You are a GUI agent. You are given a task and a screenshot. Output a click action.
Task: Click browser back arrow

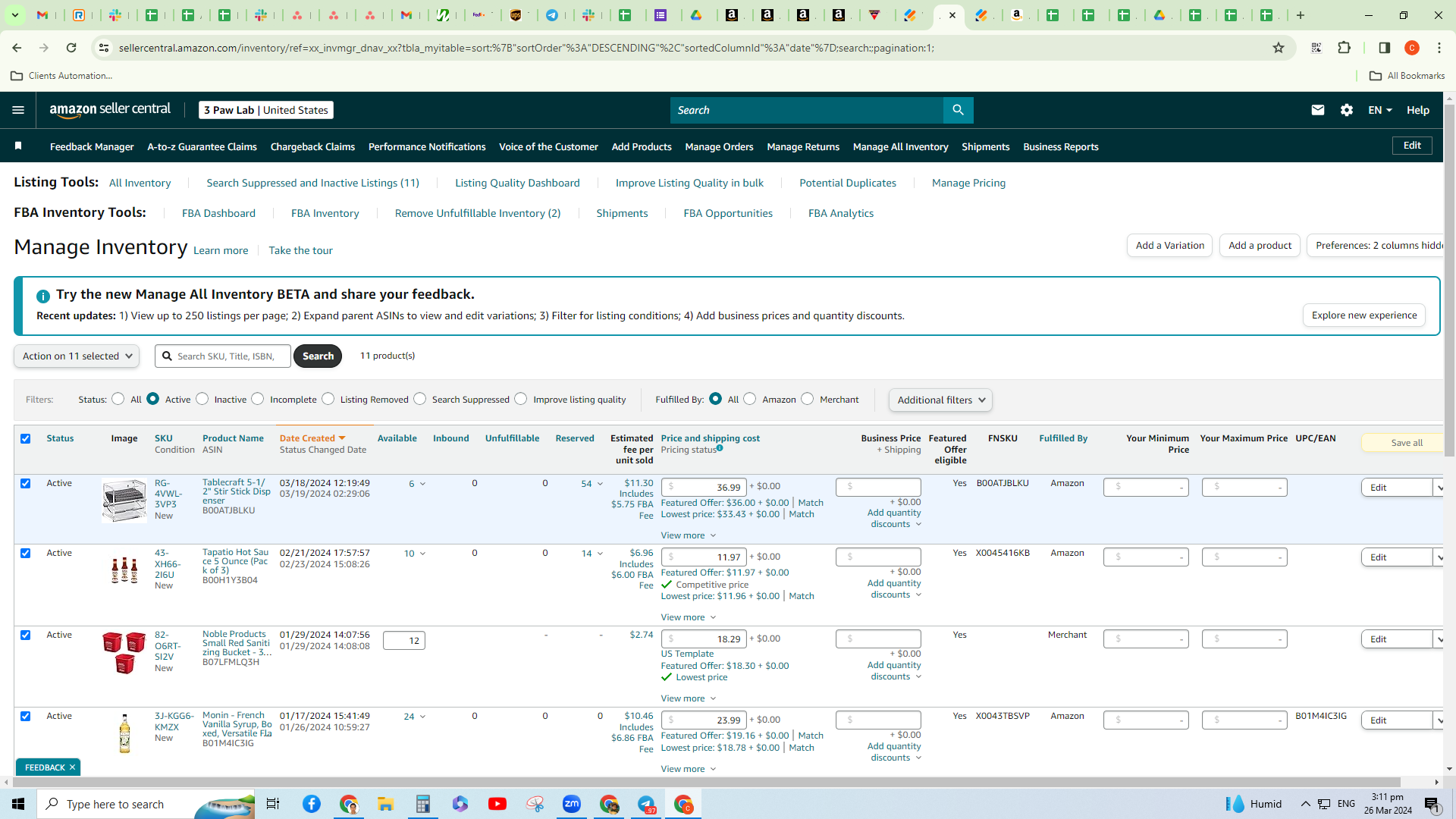pyautogui.click(x=17, y=48)
